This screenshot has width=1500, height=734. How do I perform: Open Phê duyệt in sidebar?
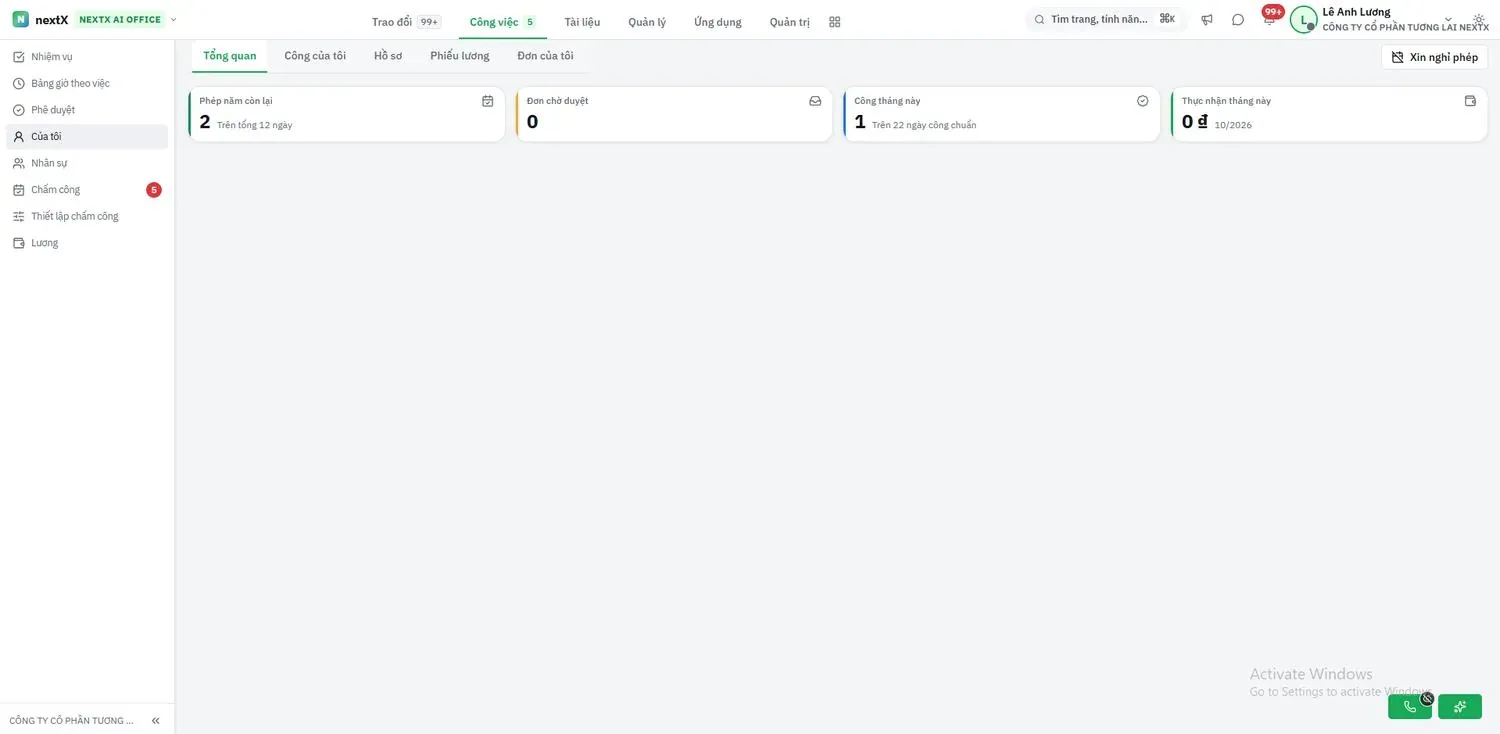click(x=87, y=110)
